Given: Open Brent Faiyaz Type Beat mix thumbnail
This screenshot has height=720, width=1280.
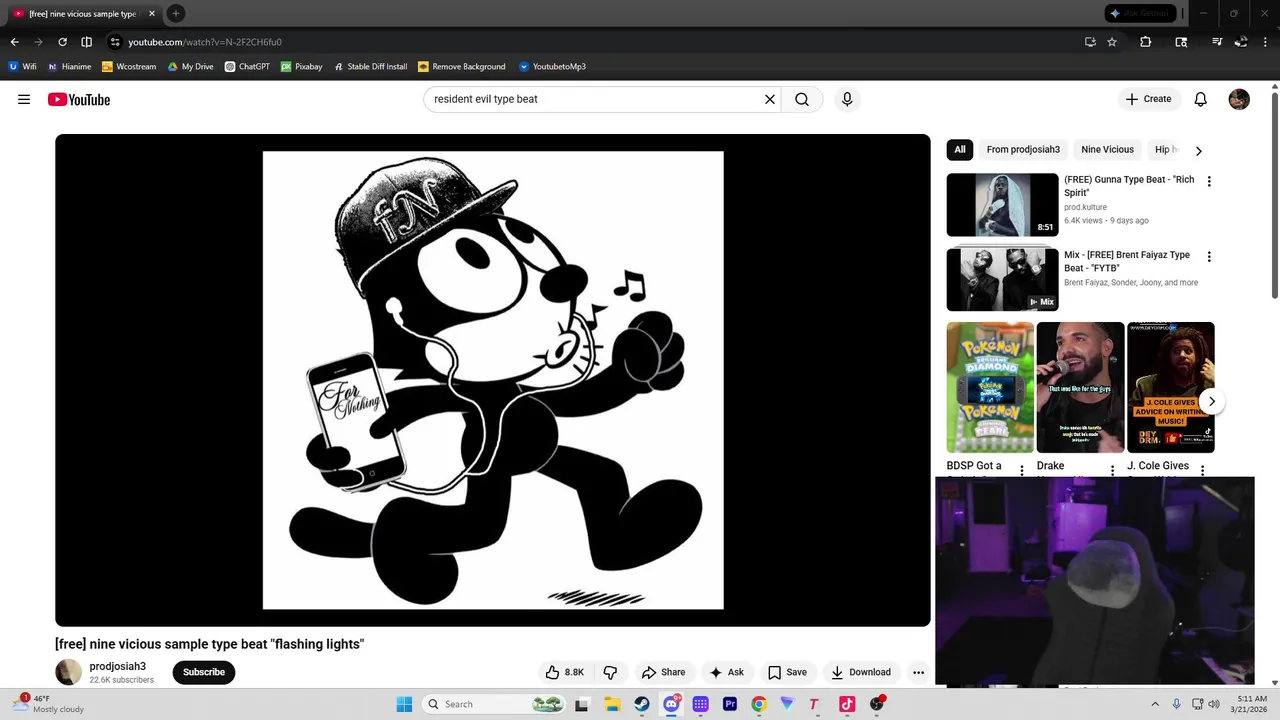Looking at the screenshot, I should [x=1002, y=280].
